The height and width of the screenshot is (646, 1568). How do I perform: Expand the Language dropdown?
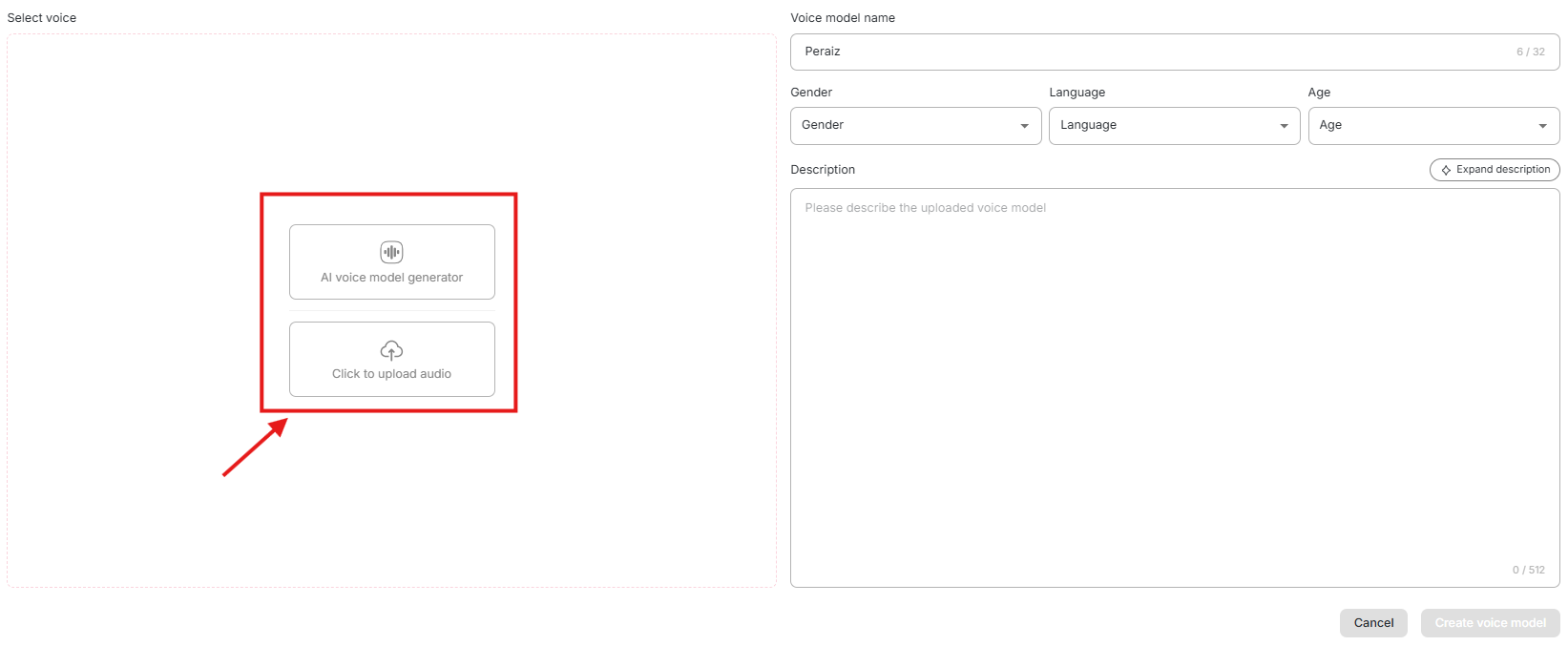[x=1173, y=126]
